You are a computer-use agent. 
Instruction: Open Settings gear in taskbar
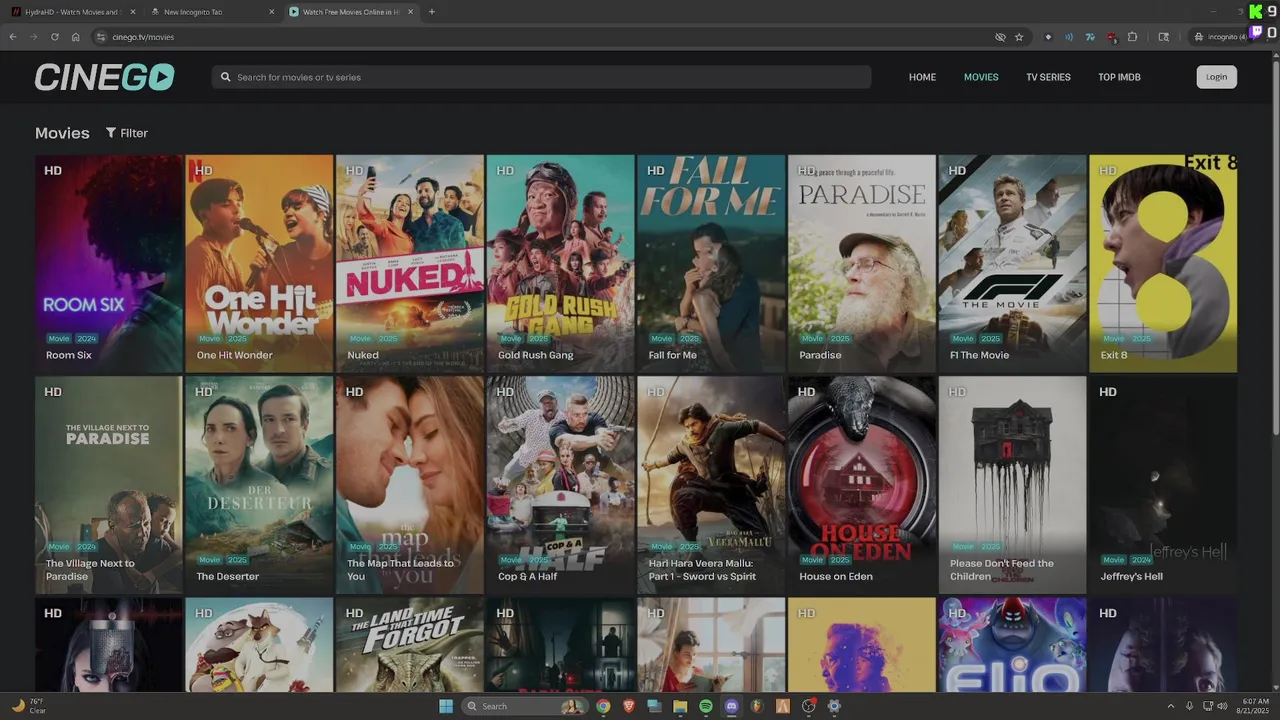pos(834,706)
